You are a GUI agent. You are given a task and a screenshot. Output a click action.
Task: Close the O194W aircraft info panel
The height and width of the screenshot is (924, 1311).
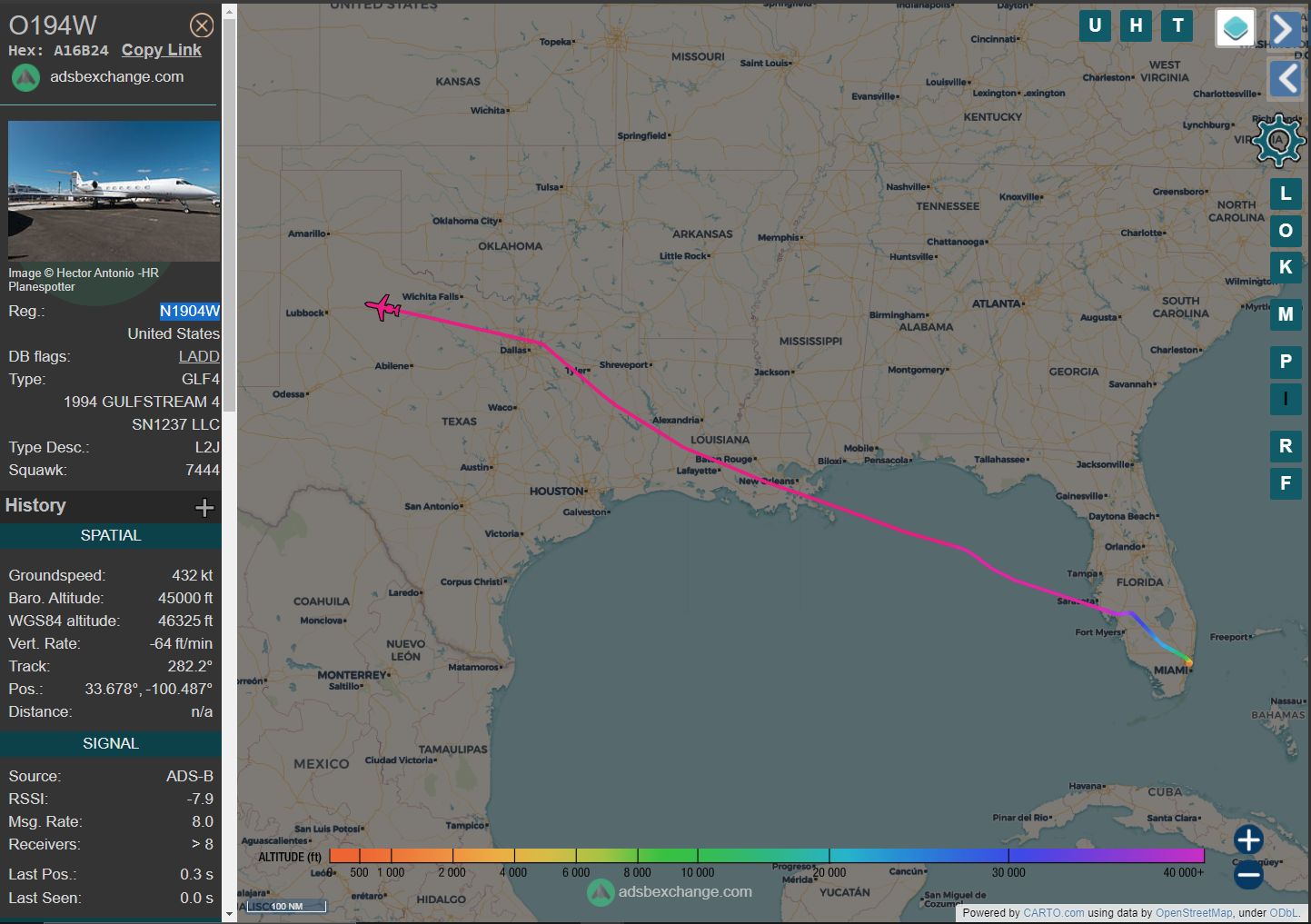click(x=202, y=25)
